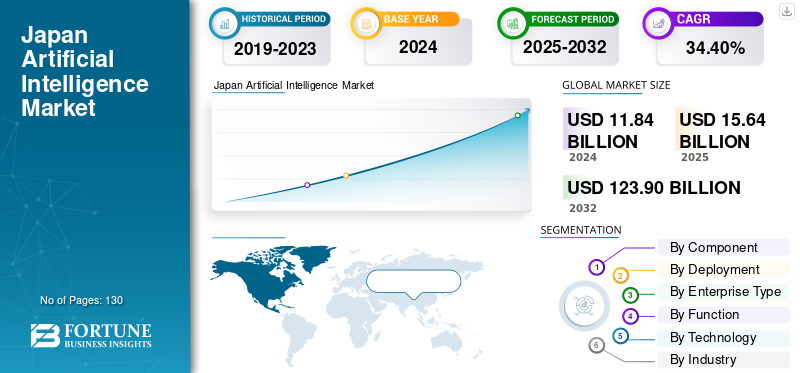Click the download icon in top-right corner
The width and height of the screenshot is (800, 373).
pos(786,11)
